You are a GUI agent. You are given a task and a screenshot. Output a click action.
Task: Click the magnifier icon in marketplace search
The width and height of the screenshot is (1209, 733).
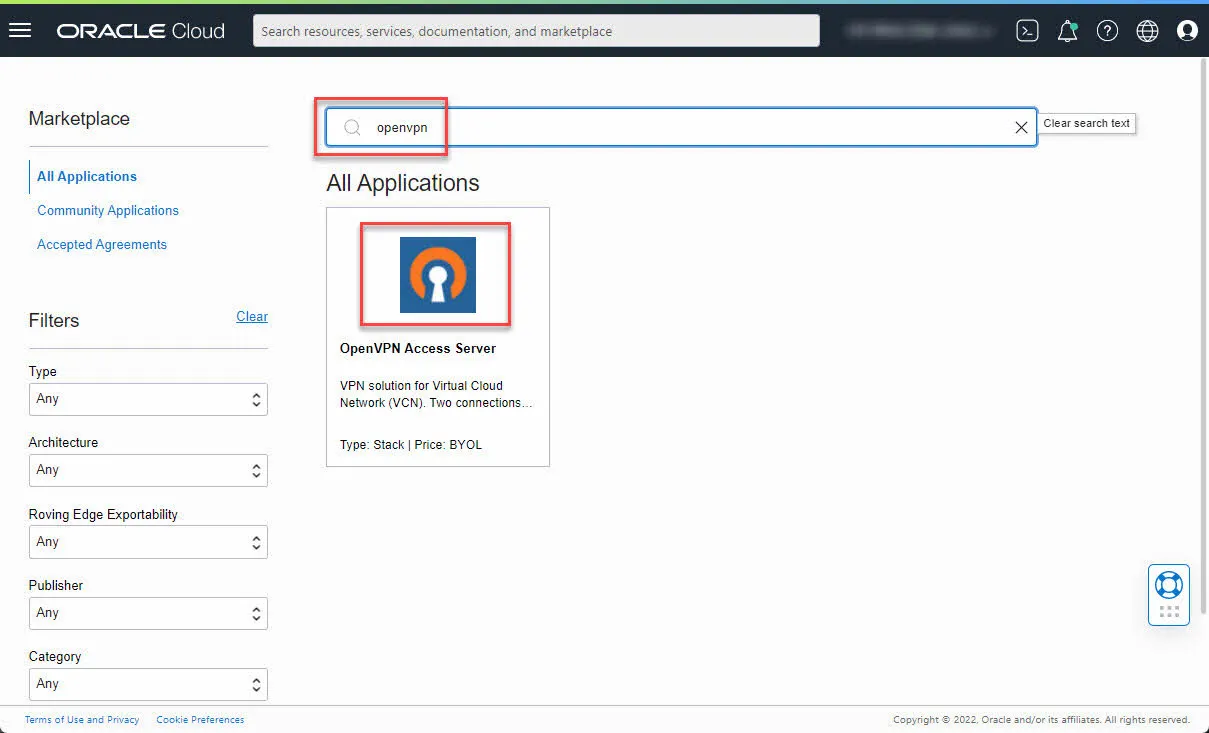352,127
